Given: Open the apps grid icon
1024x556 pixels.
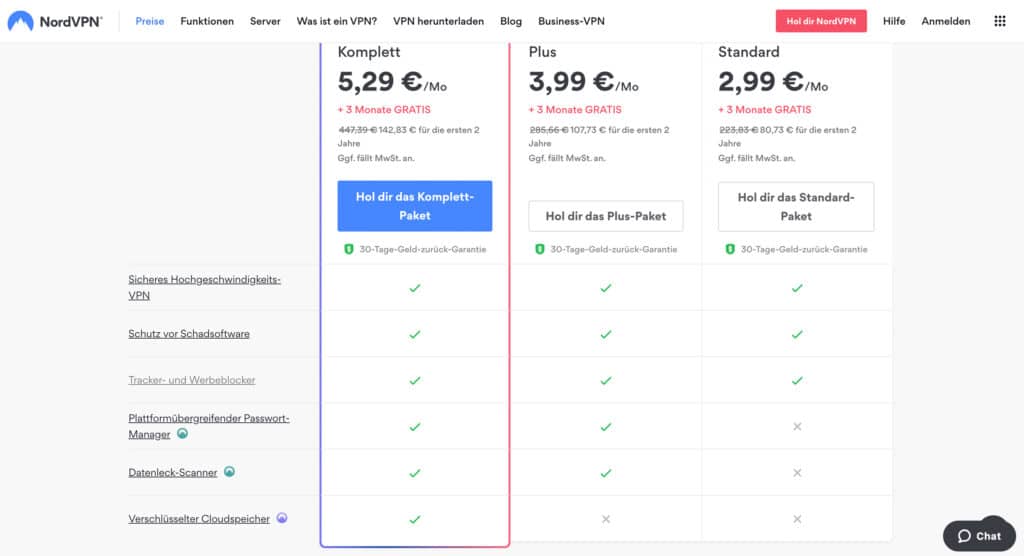Looking at the screenshot, I should (x=1000, y=21).
